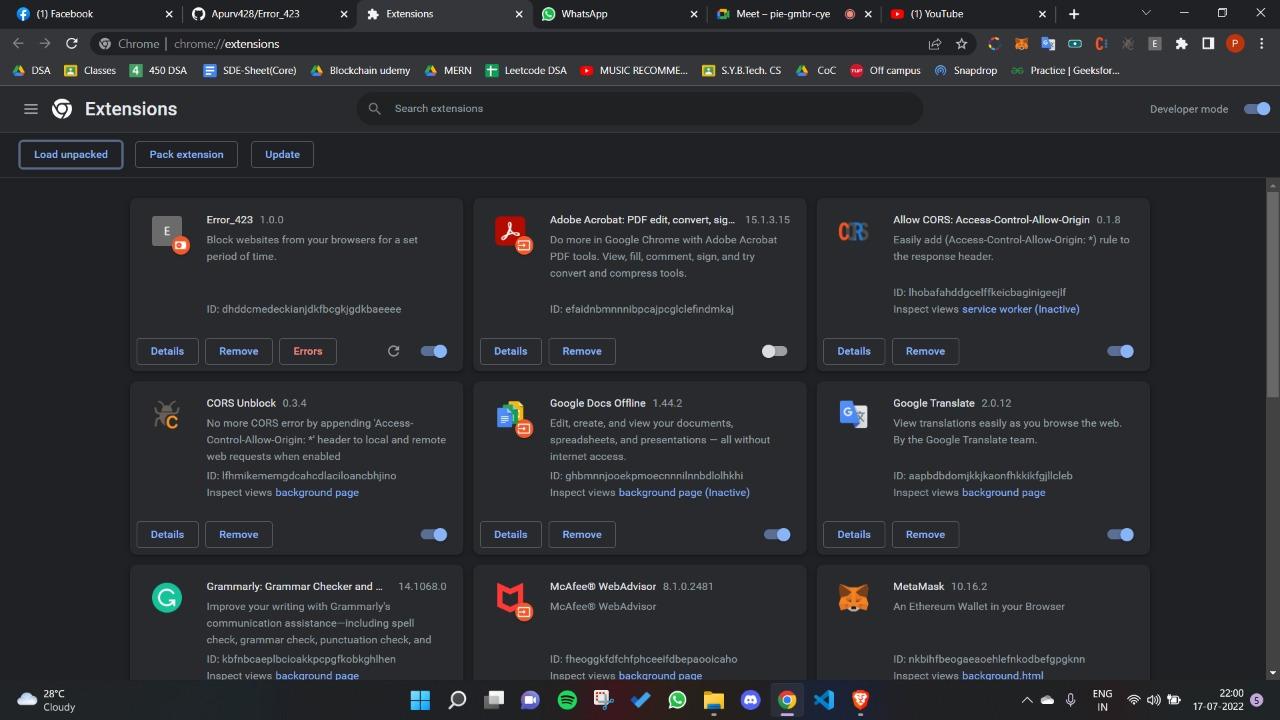Open Discord from the taskbar

point(750,700)
